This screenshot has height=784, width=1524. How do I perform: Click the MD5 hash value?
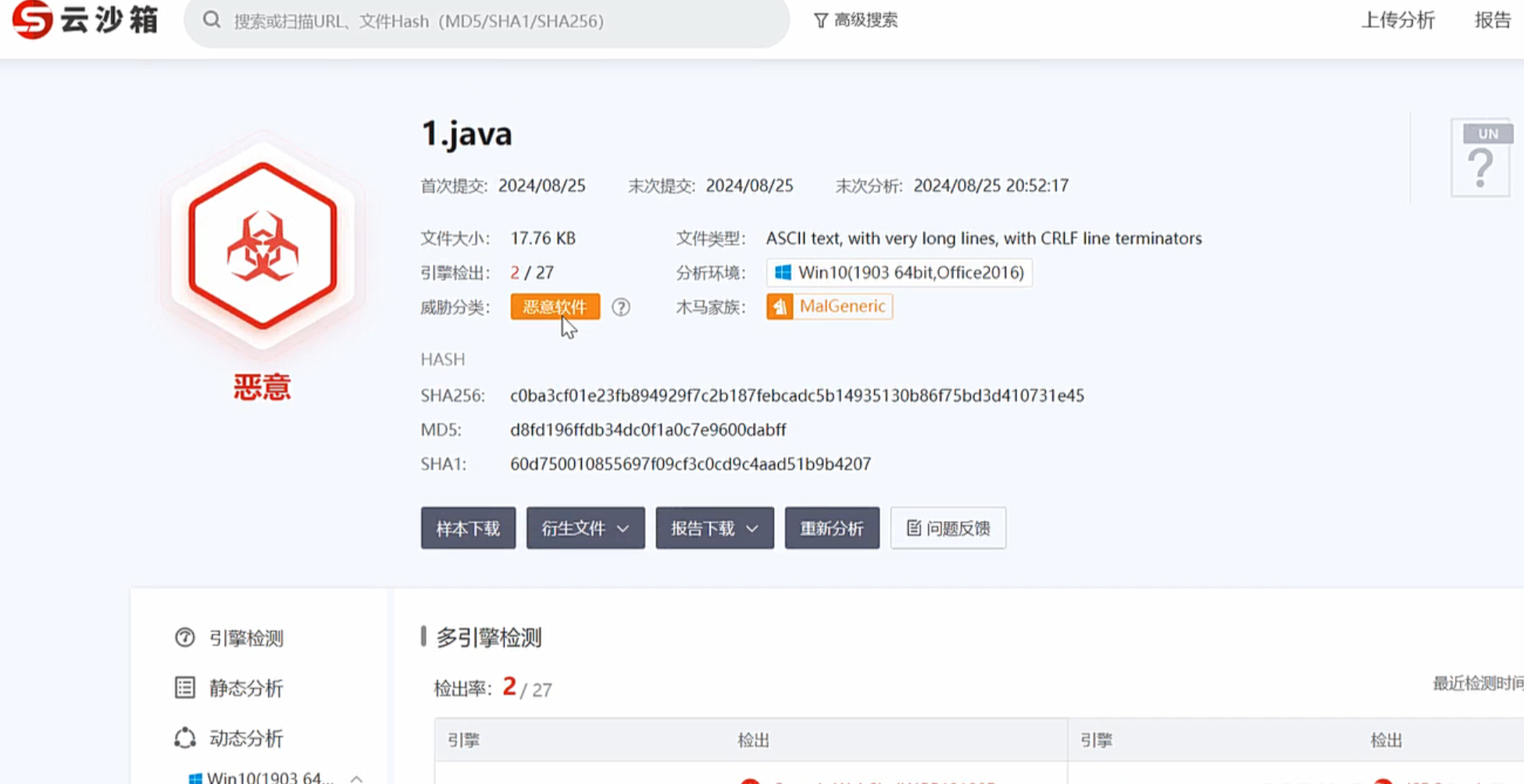coord(648,429)
